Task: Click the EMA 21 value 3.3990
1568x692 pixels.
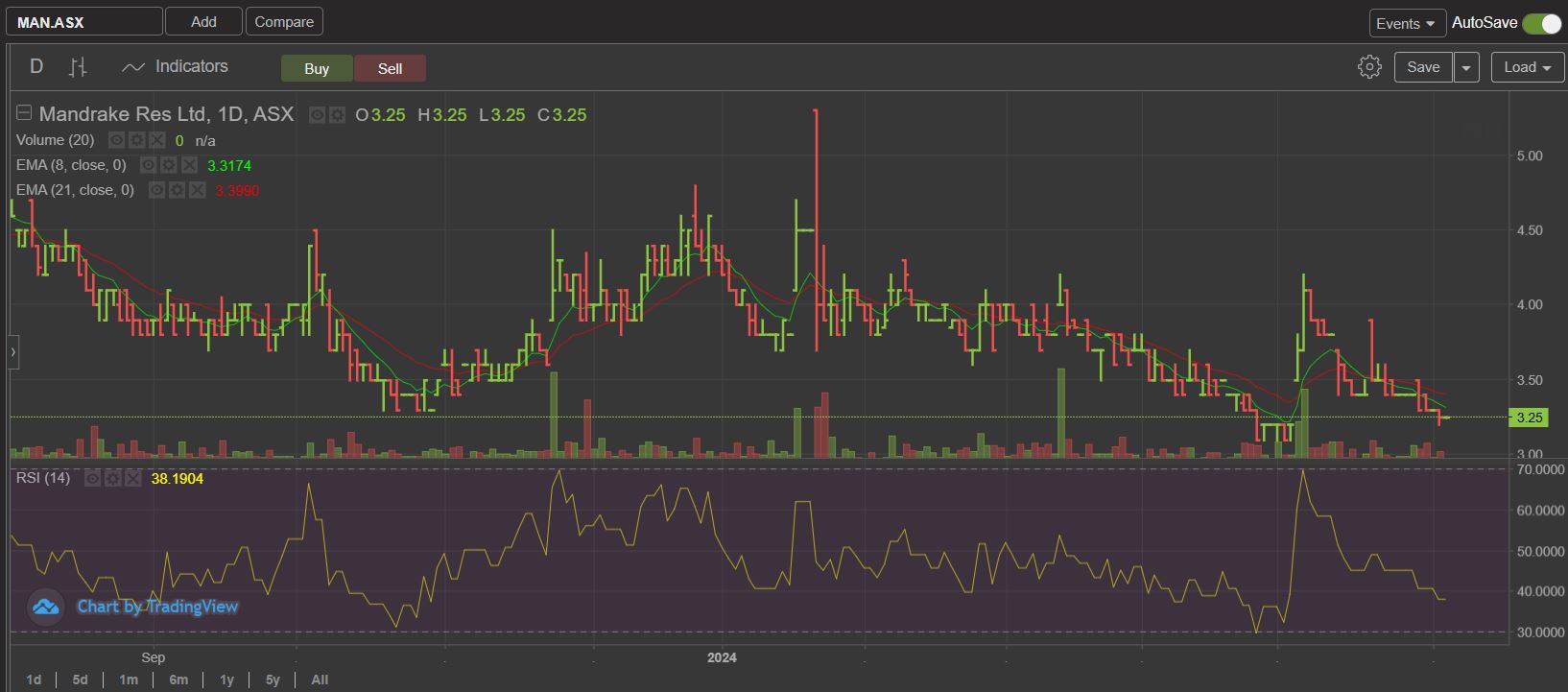Action: click(237, 190)
